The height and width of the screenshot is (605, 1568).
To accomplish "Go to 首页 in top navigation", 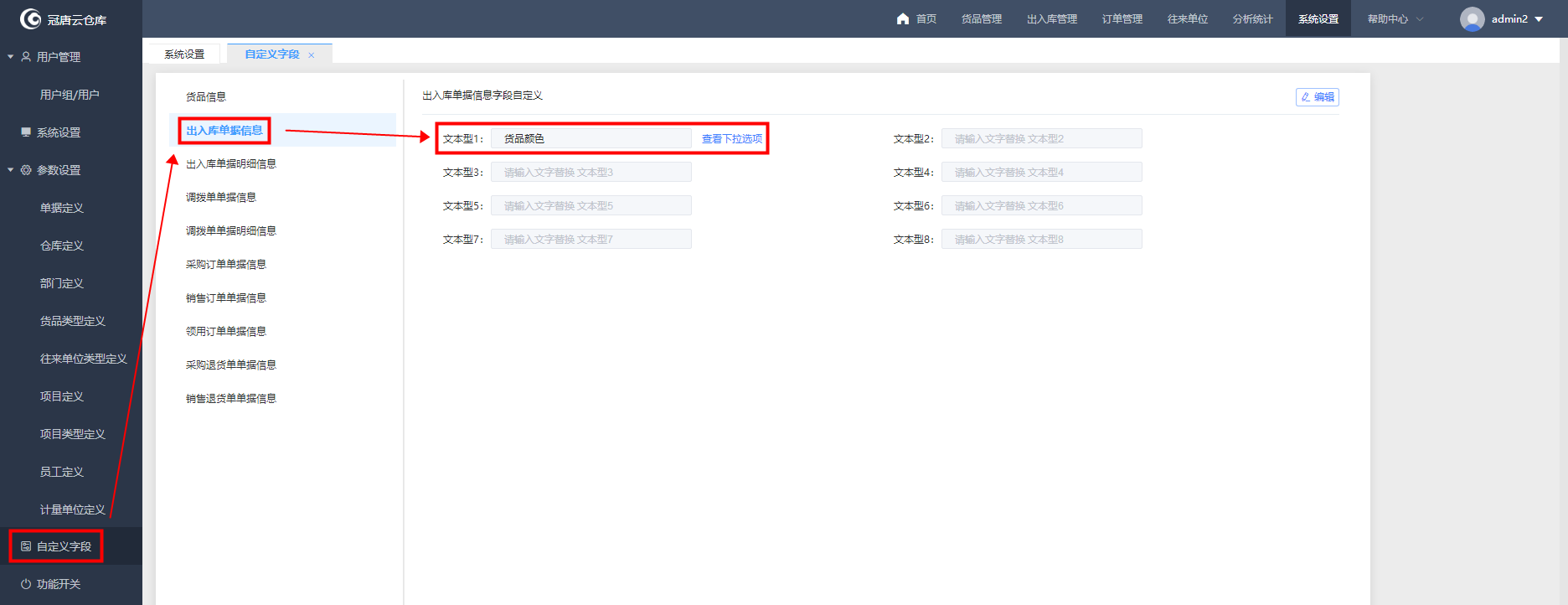I will coord(926,18).
